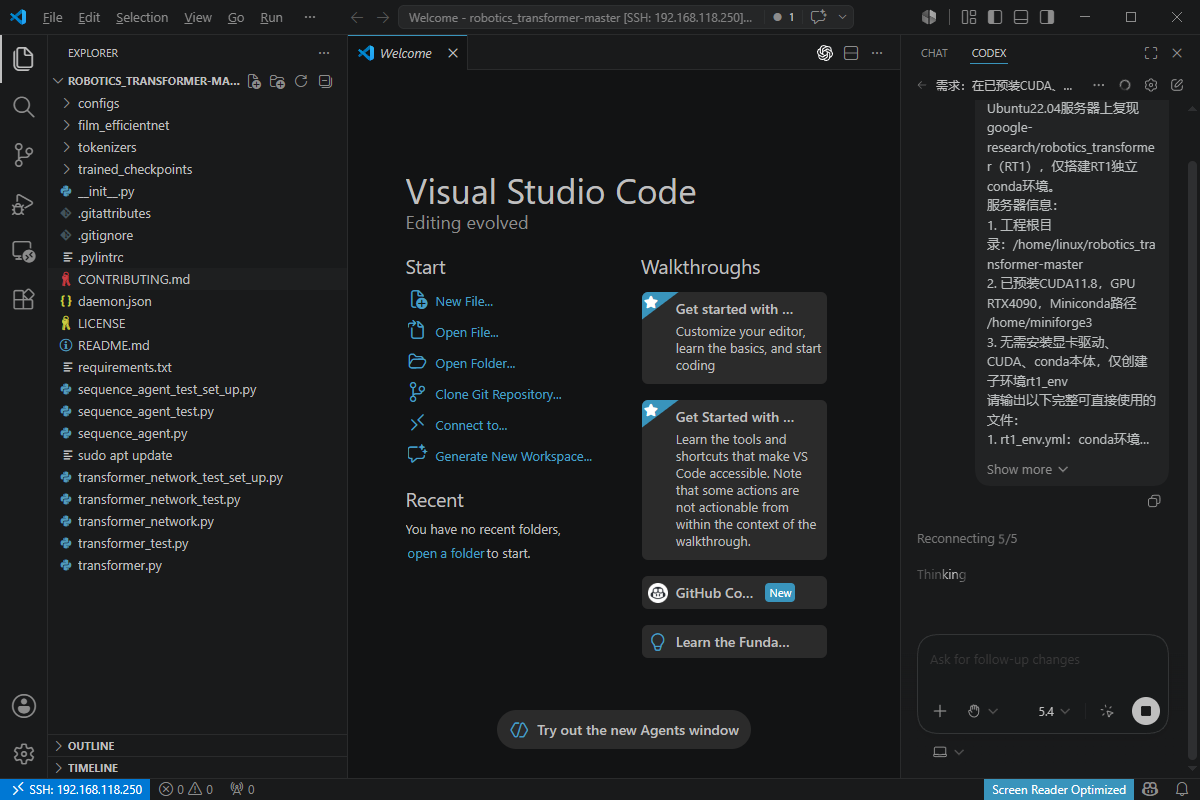Click the Ask for follow-up changes input
1200x800 pixels.
point(1042,660)
